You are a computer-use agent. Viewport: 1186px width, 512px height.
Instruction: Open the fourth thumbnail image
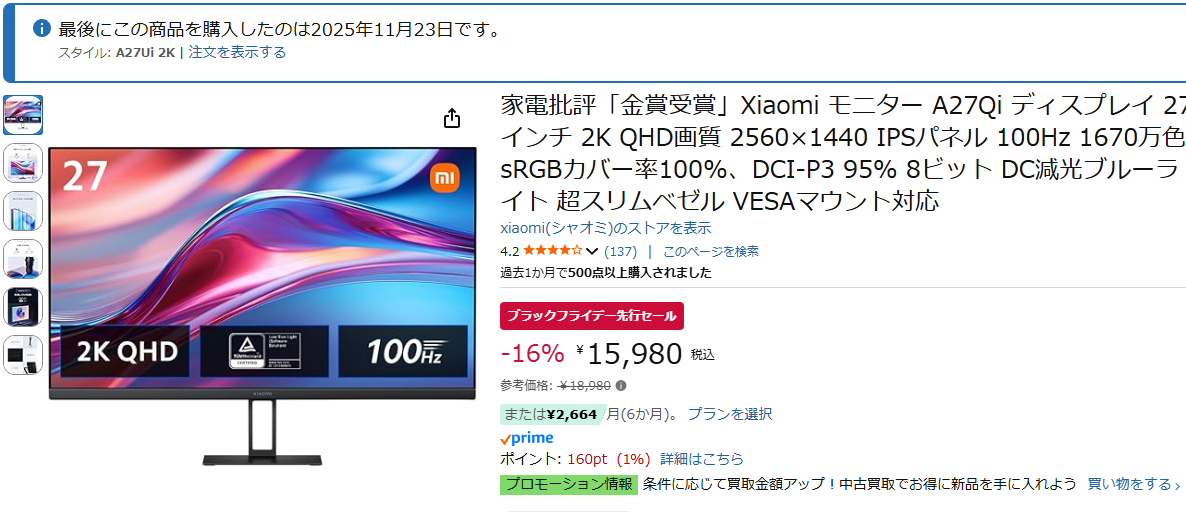click(23, 258)
